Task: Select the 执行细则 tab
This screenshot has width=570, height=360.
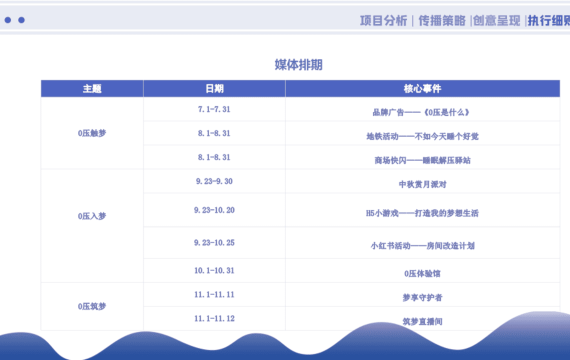Action: coord(549,21)
